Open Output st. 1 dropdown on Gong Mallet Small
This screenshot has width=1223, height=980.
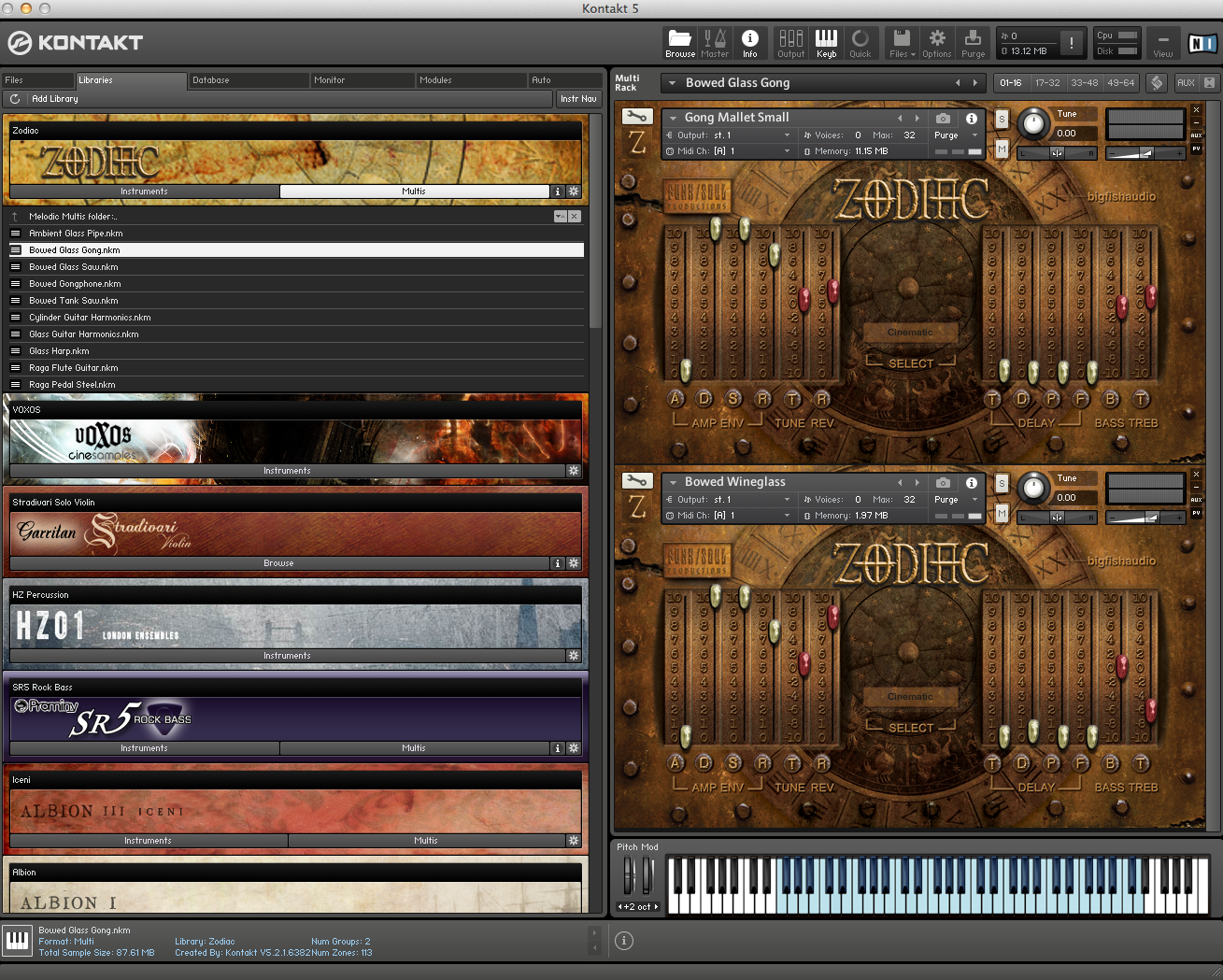click(x=787, y=135)
